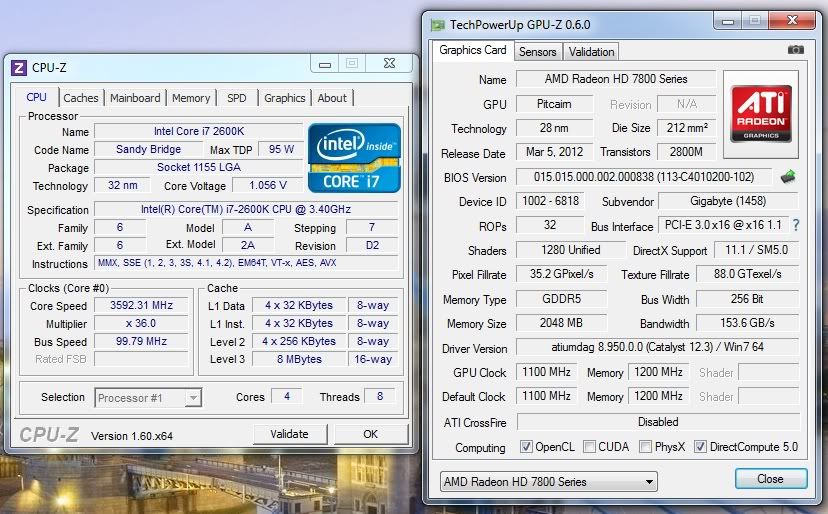Select the CPU tab in CPU-Z
The width and height of the screenshot is (828, 514).
click(36, 97)
